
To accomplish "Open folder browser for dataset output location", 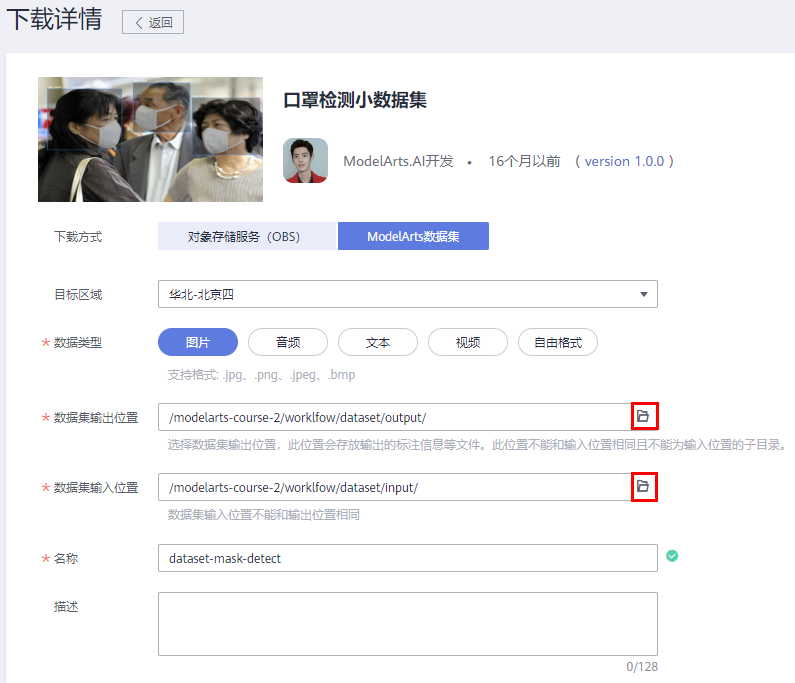I will point(644,416).
